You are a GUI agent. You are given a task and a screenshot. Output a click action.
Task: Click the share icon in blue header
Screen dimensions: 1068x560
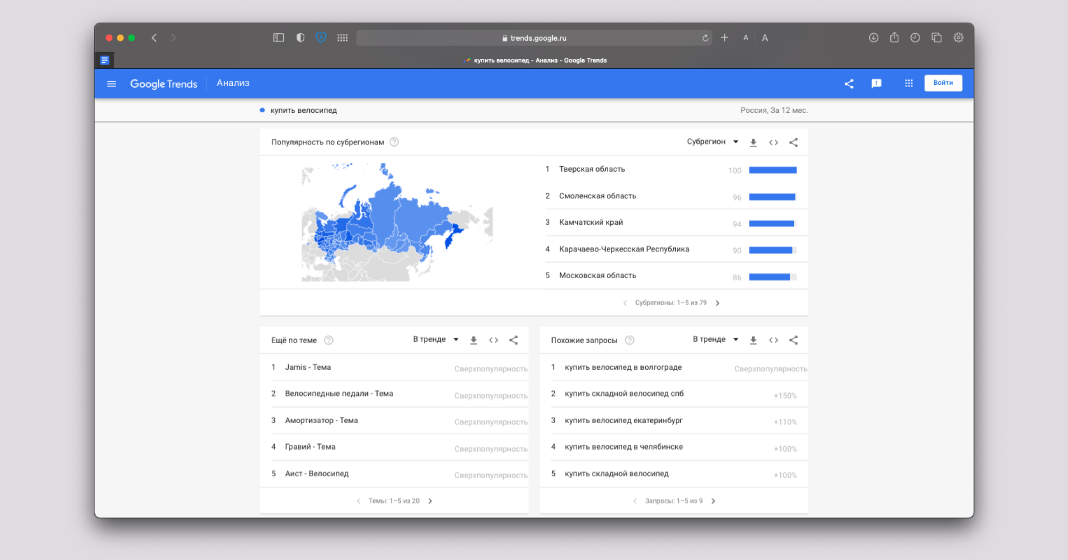[x=849, y=84]
